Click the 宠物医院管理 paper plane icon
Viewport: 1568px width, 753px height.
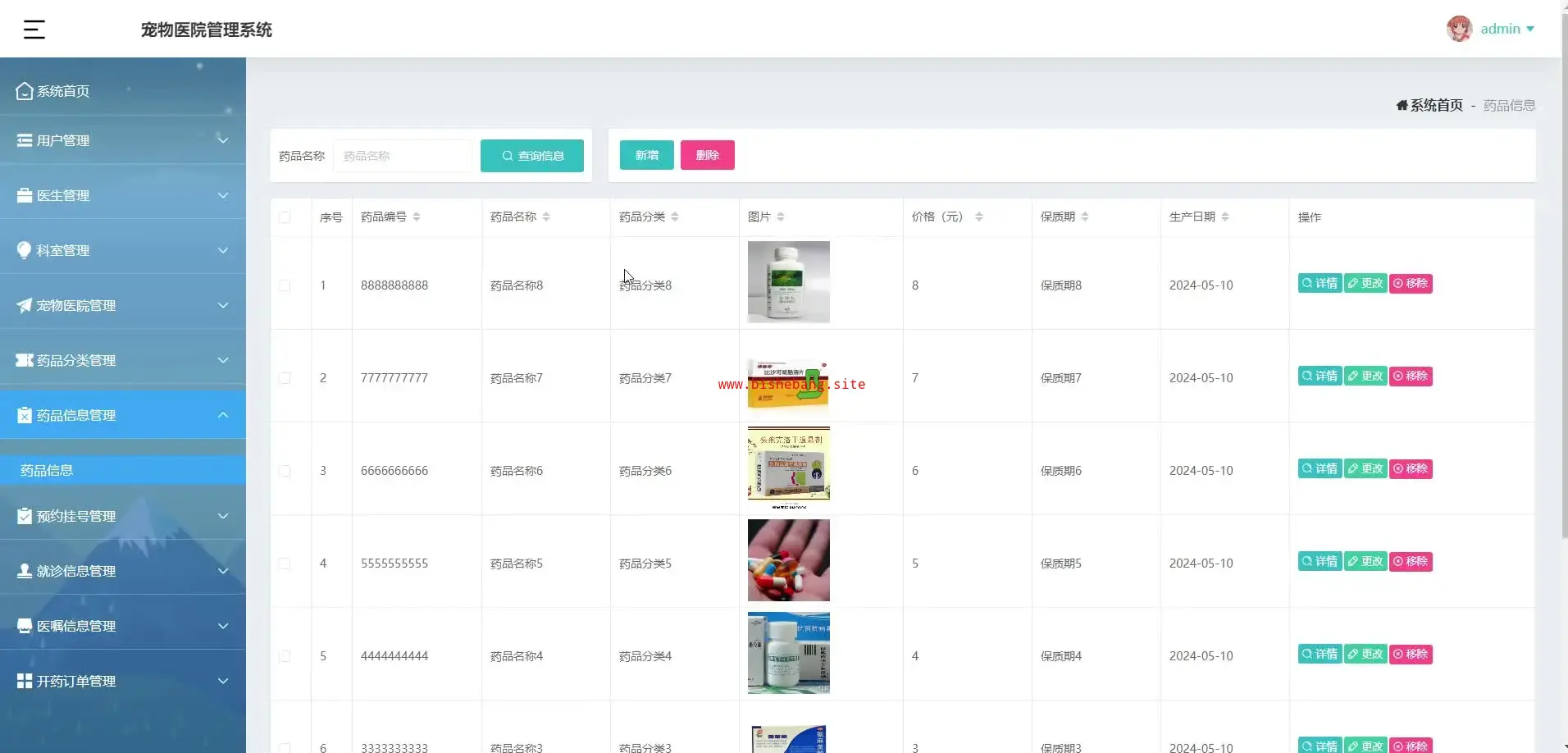coord(25,305)
